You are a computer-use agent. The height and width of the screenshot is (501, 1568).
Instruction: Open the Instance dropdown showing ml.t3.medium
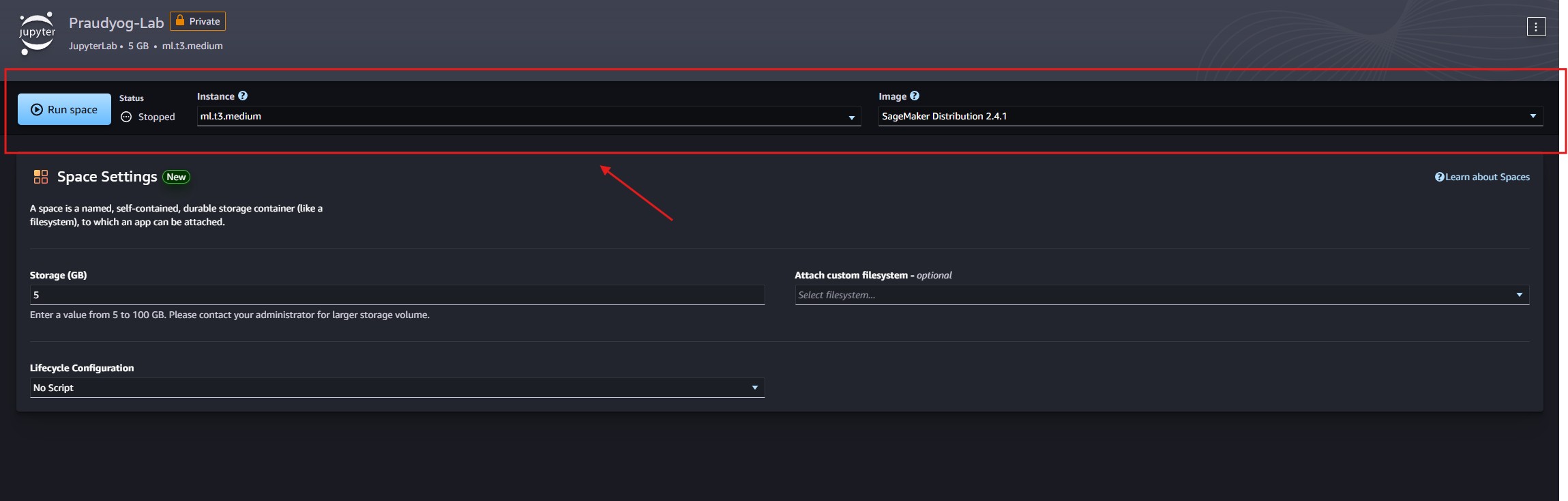pos(528,117)
